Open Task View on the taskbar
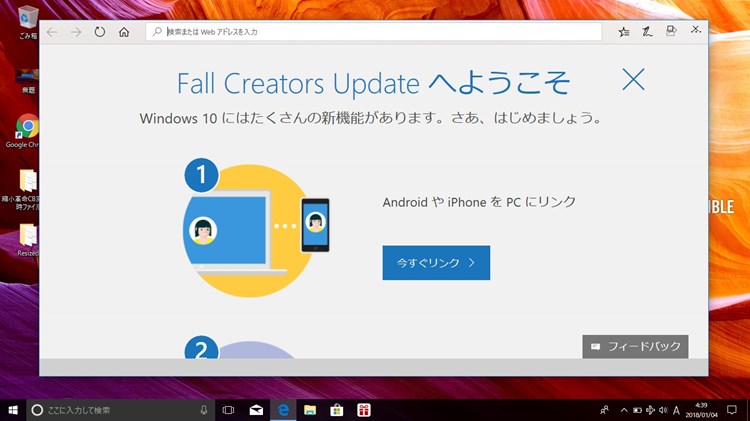The image size is (750, 421). 229,410
